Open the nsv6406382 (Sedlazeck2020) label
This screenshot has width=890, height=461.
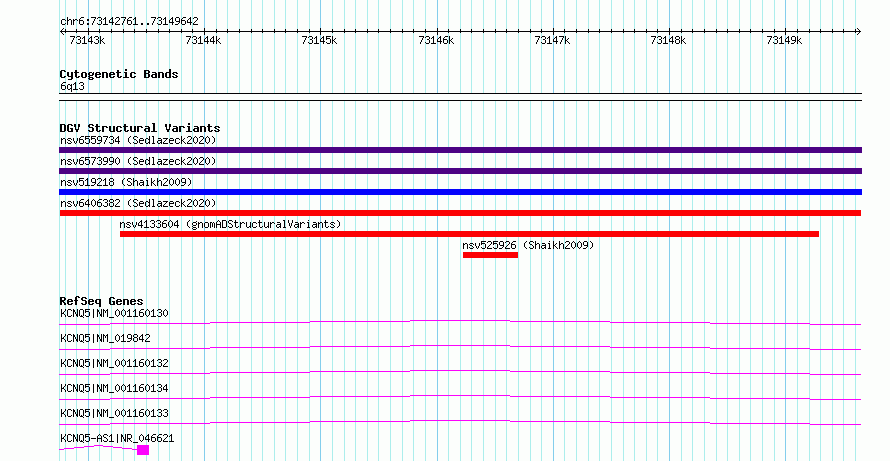[138, 203]
